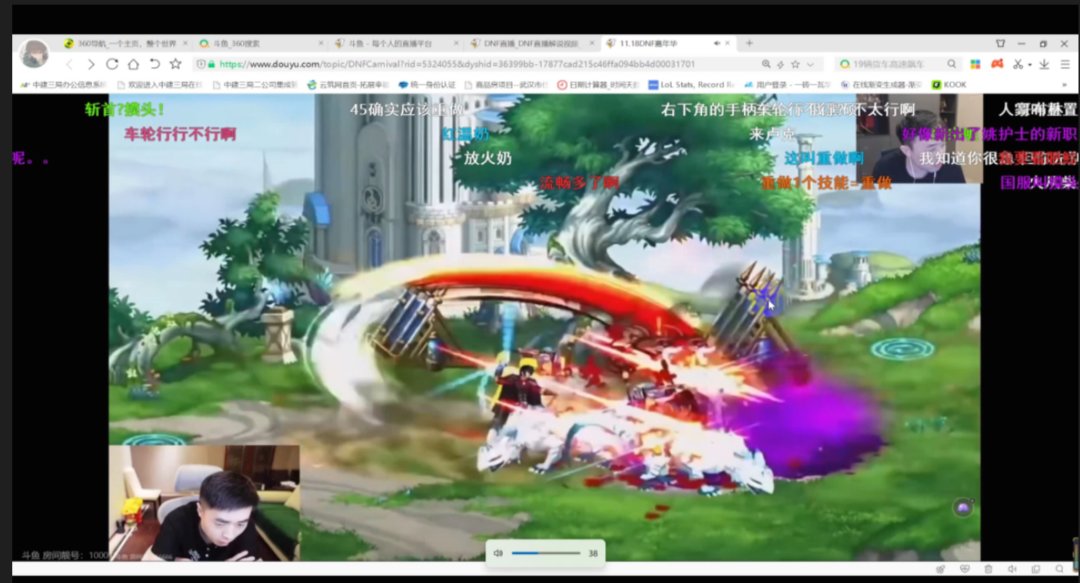Image resolution: width=1080 pixels, height=583 pixels.
Task: Expand the dropdown chevron in the address bar
Action: (x=810, y=64)
